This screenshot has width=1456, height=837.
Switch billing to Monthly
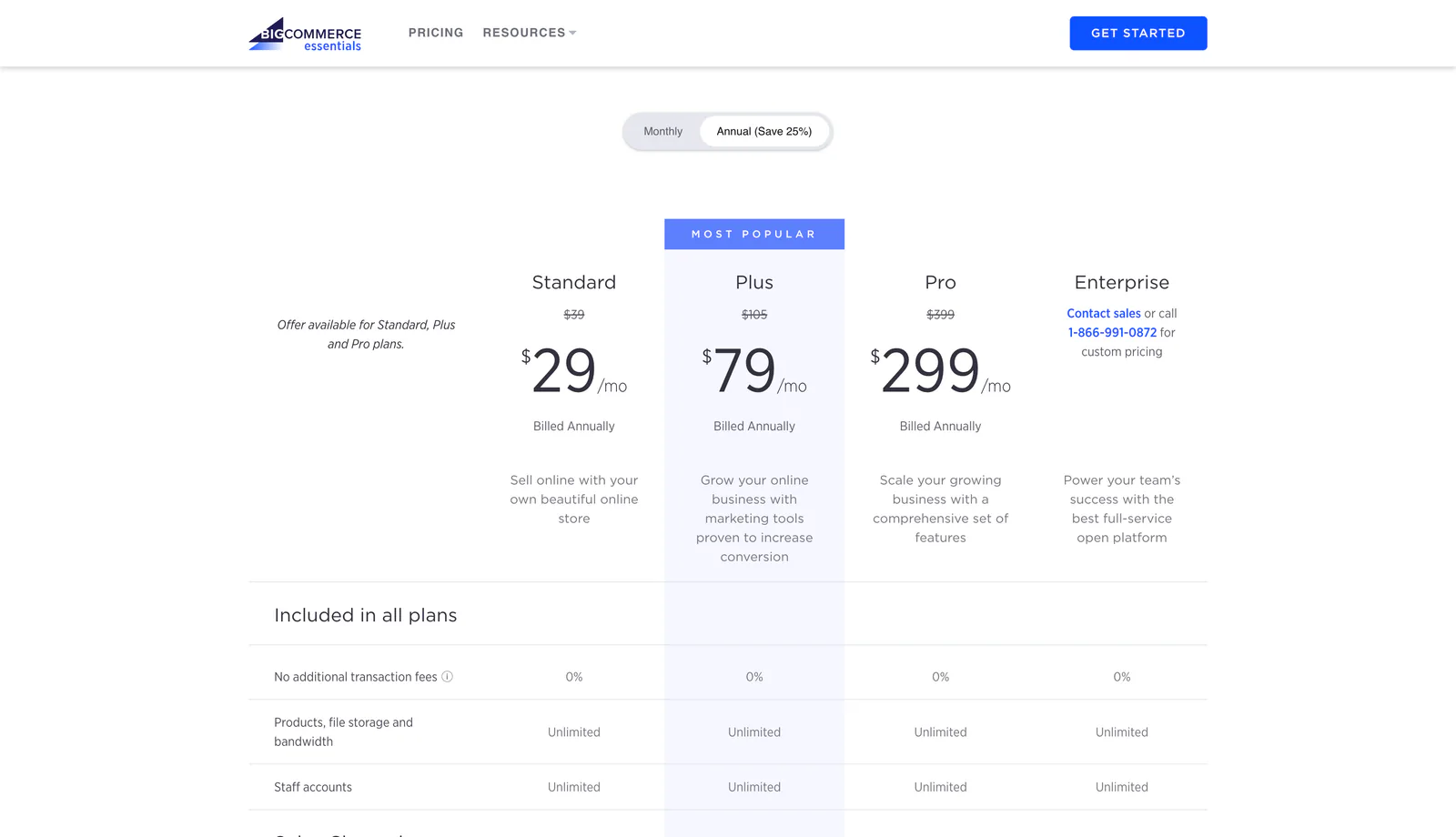pyautogui.click(x=662, y=132)
